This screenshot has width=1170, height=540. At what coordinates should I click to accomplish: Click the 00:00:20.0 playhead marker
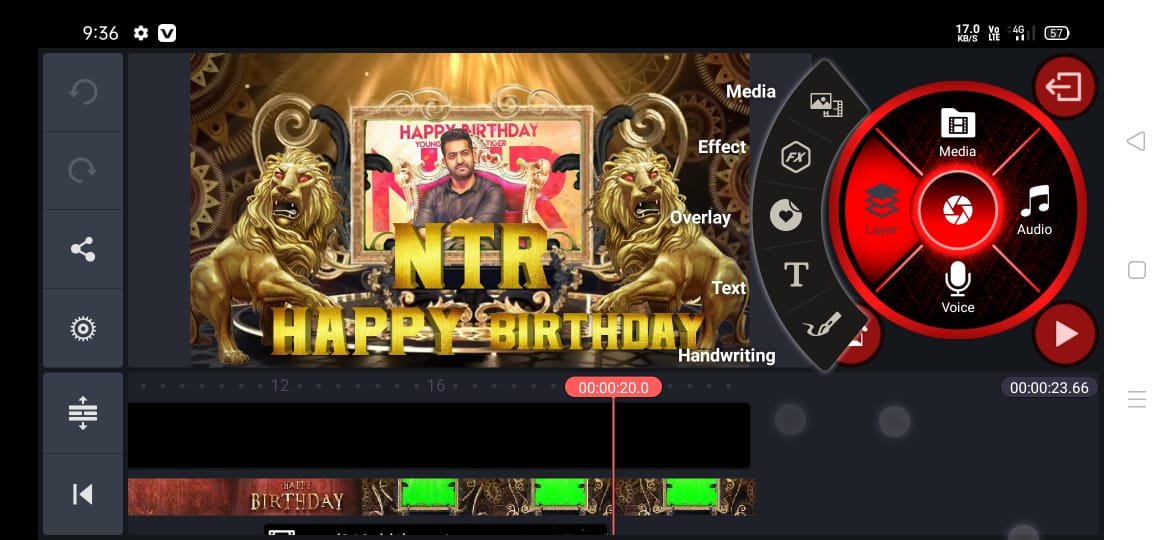[x=613, y=388]
